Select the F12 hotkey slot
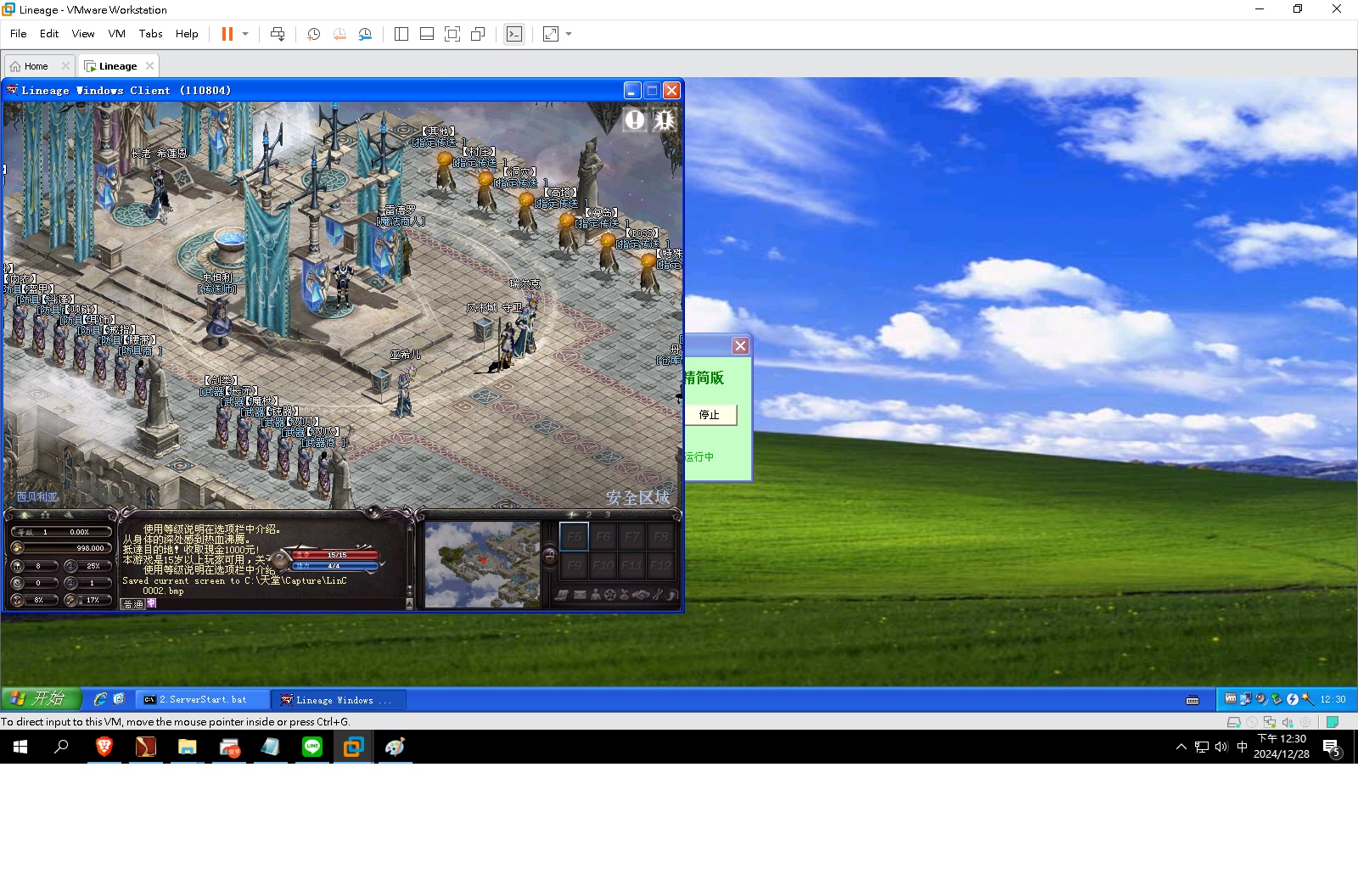 [x=661, y=565]
